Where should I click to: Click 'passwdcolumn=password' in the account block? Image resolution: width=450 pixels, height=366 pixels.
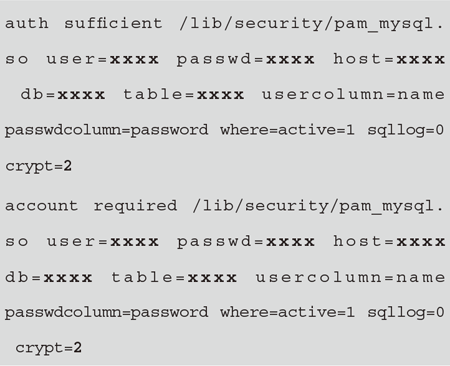click(107, 313)
